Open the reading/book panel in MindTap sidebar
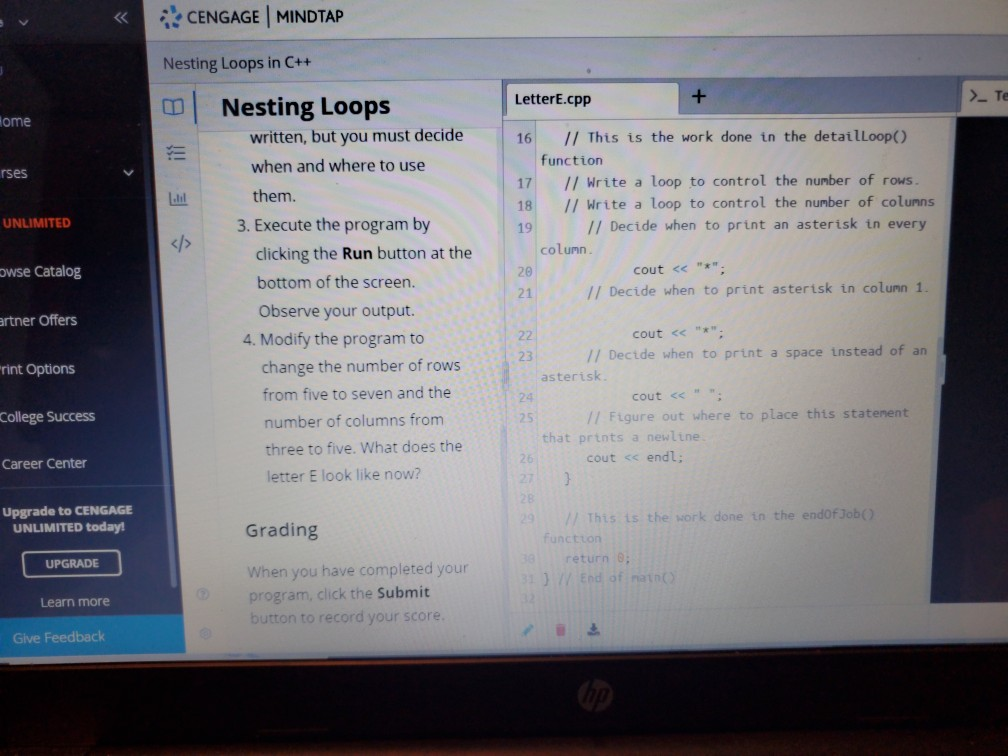 pos(175,107)
